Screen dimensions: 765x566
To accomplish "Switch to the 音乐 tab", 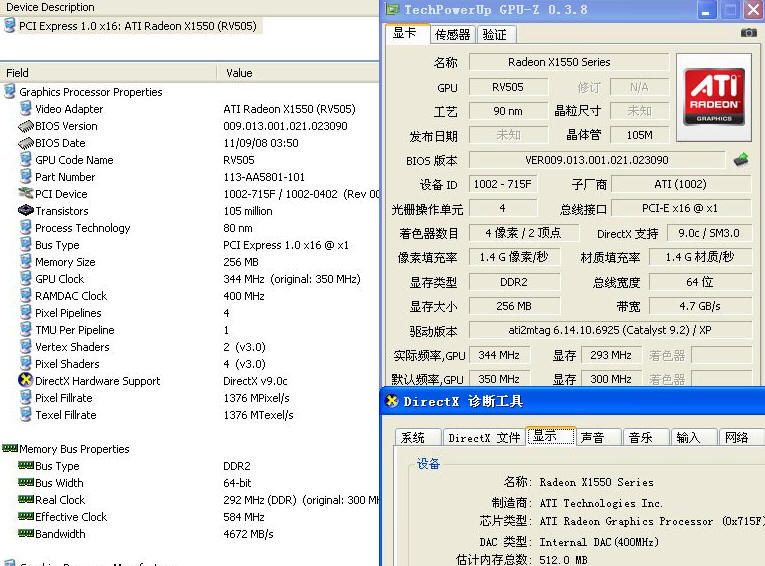I will point(646,437).
